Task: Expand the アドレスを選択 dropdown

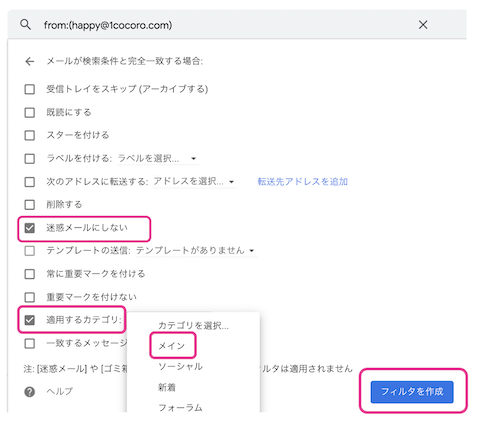Action: [195, 182]
